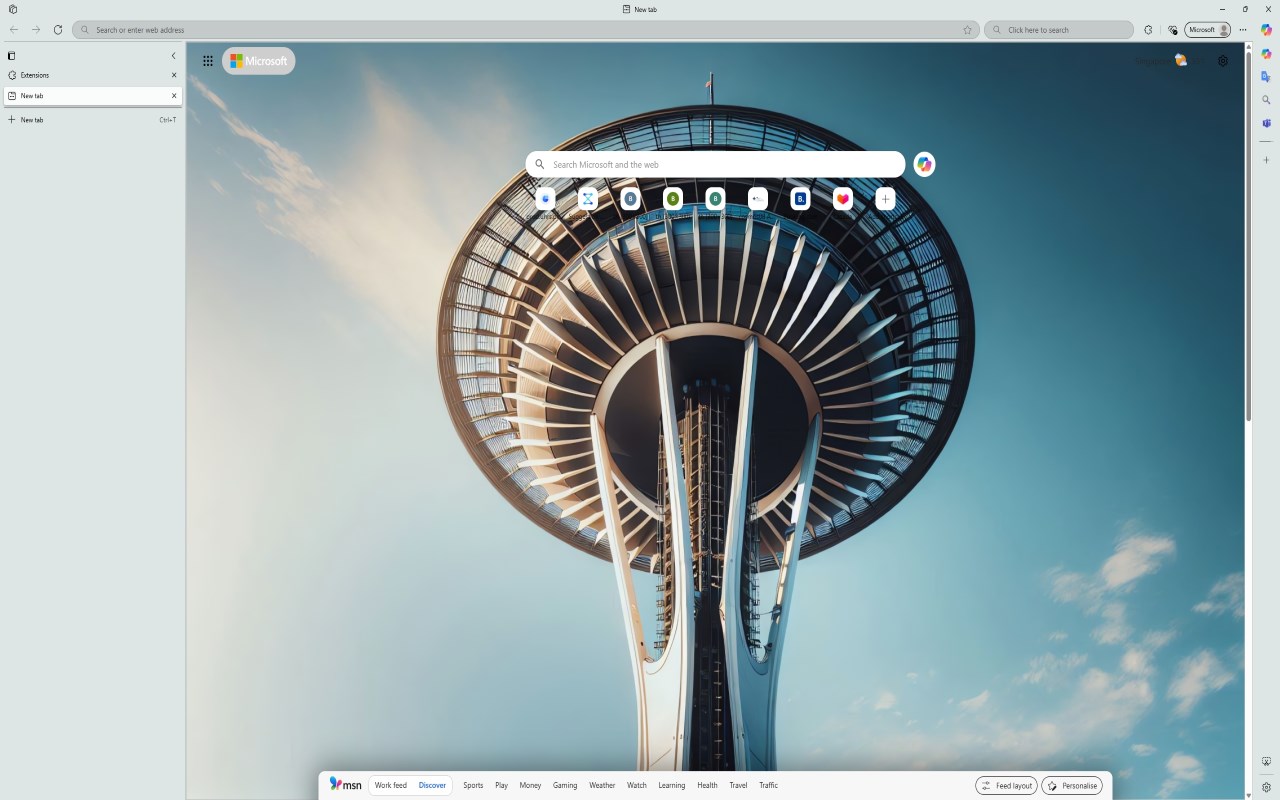This screenshot has width=1280, height=800.
Task: Click the Search Microsoft and the web field
Action: (715, 164)
